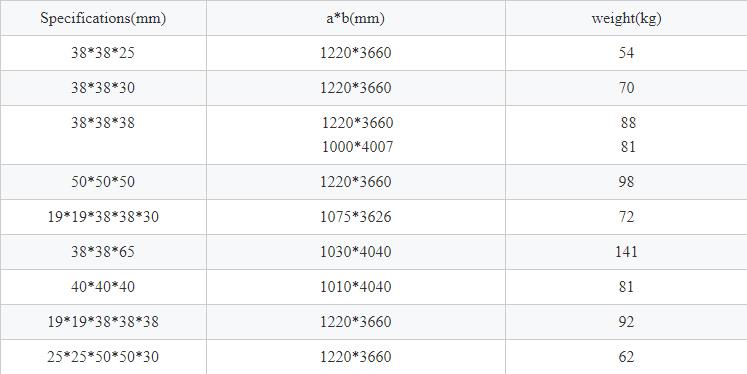Click the 1000*4007 dimension value
Viewport: 747px width, 374px height.
click(358, 146)
